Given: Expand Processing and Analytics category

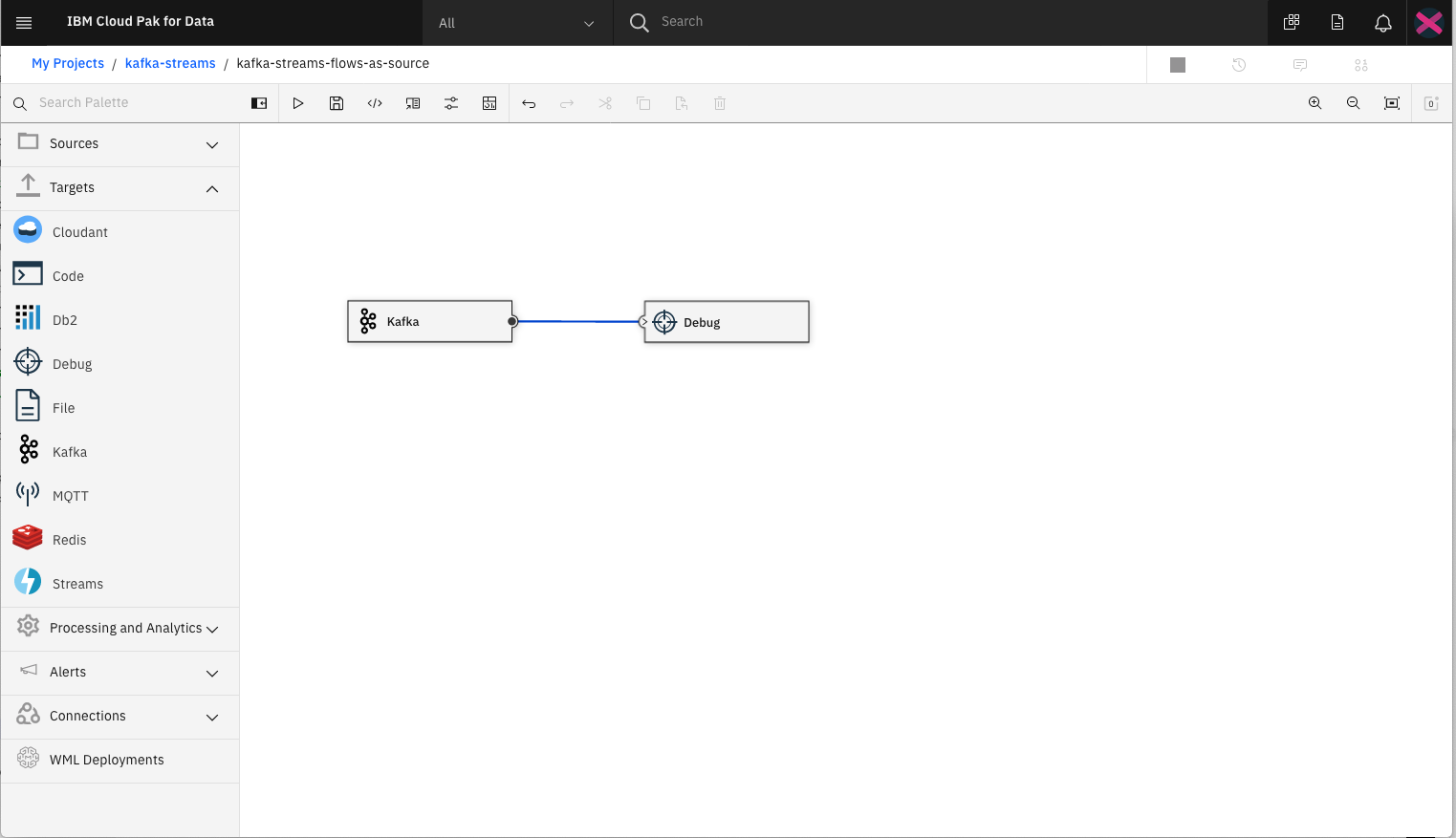Looking at the screenshot, I should 120,629.
